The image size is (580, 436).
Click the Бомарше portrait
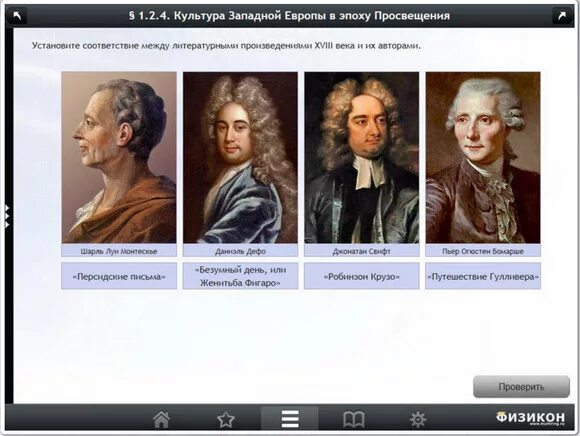point(483,158)
